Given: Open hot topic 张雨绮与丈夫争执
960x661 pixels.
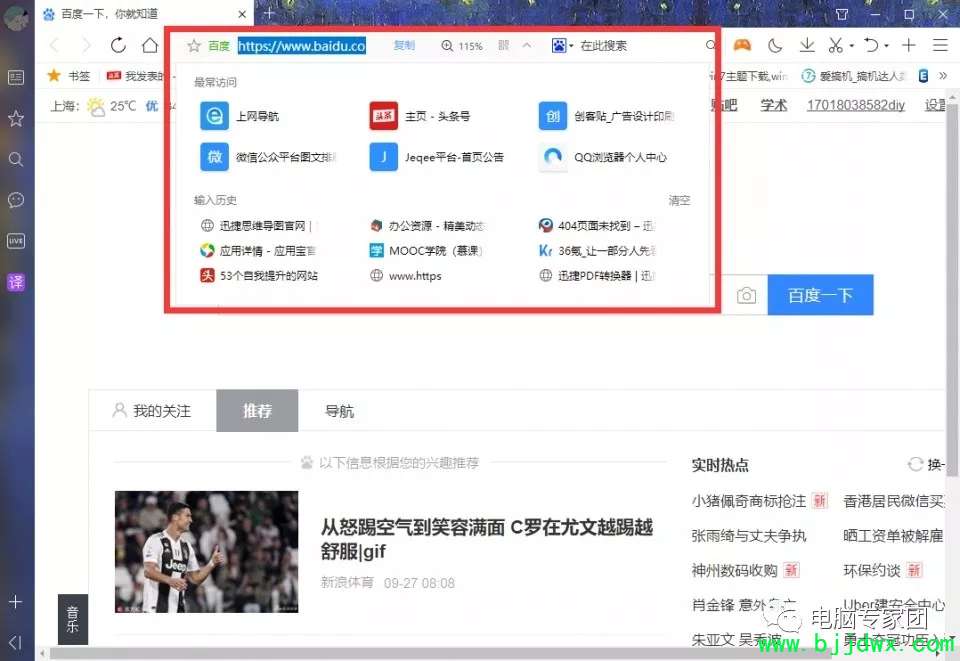Looking at the screenshot, I should tap(748, 536).
